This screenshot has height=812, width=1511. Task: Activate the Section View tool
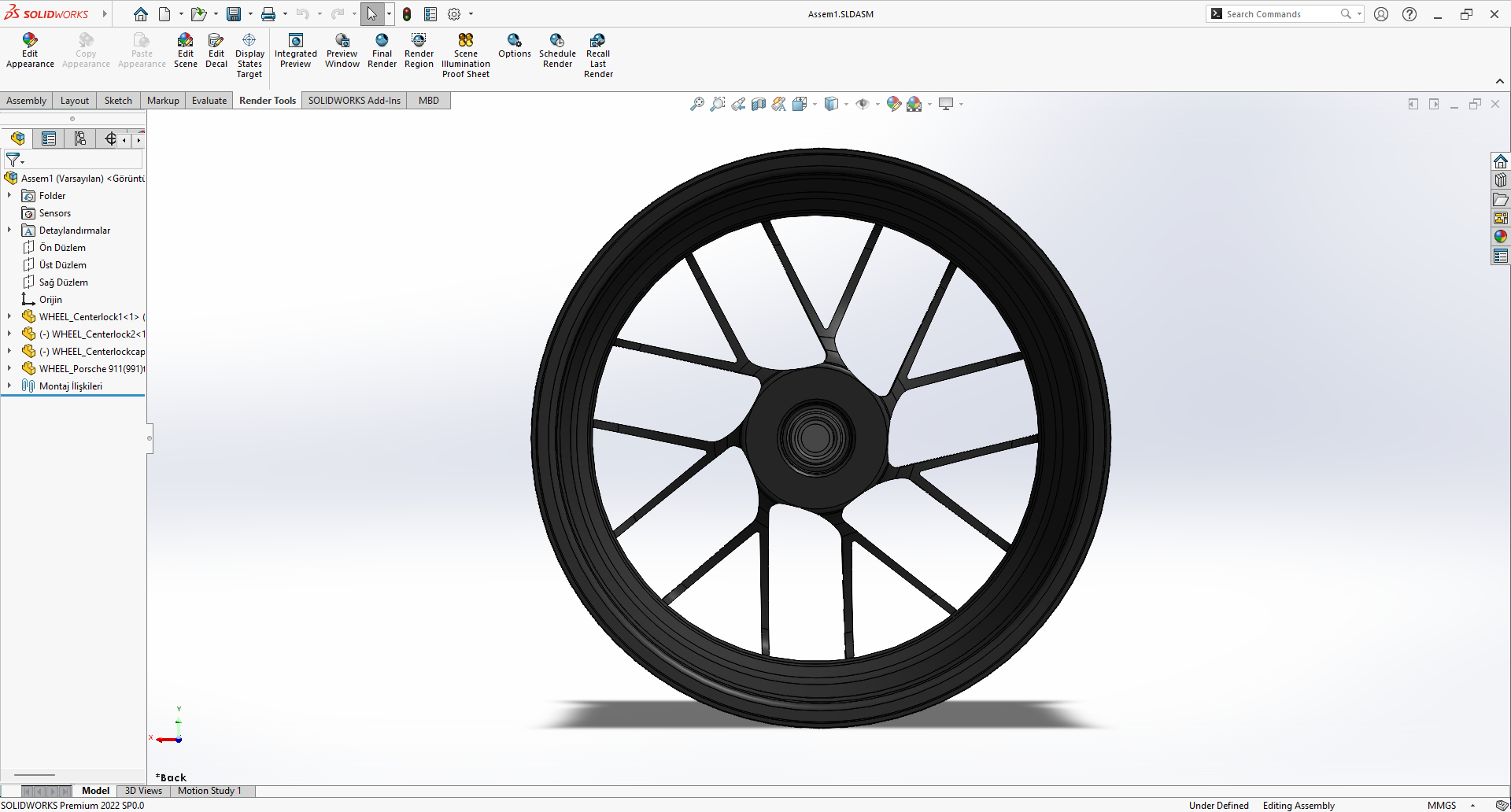click(x=759, y=104)
